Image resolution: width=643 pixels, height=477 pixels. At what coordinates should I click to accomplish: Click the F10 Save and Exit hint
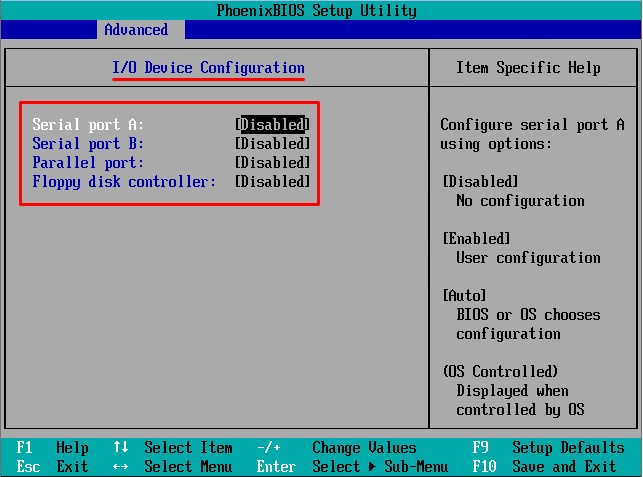click(x=544, y=467)
